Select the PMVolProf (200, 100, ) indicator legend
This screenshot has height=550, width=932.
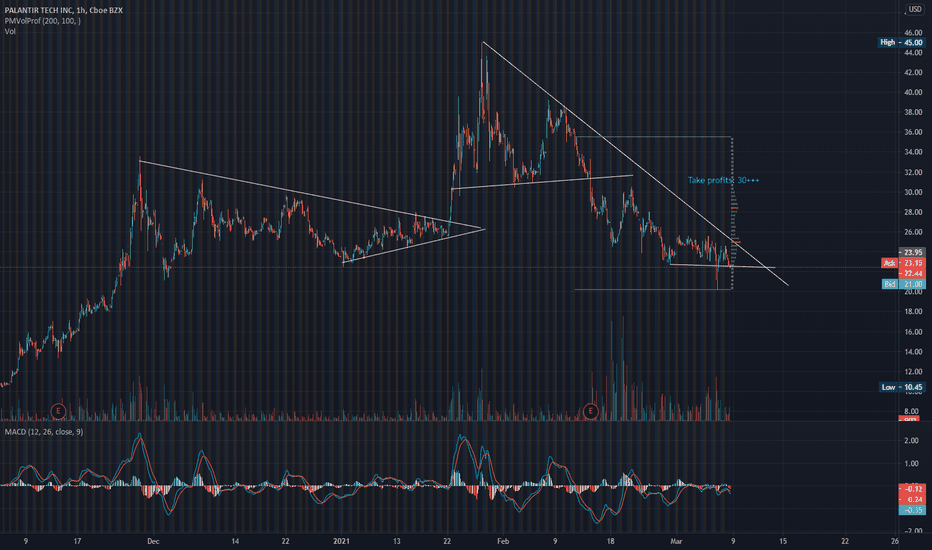pyautogui.click(x=42, y=21)
